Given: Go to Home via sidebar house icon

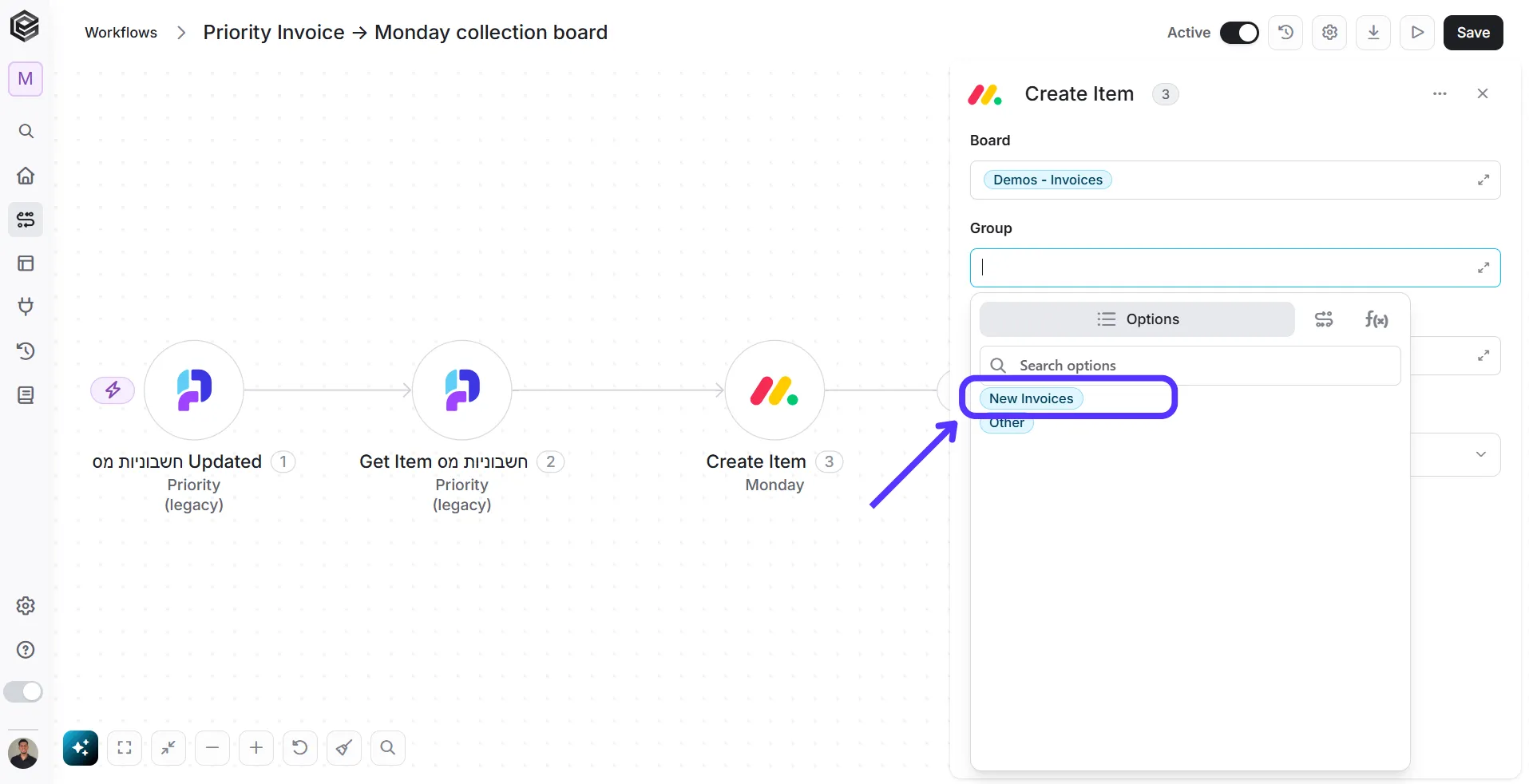Looking at the screenshot, I should [26, 176].
